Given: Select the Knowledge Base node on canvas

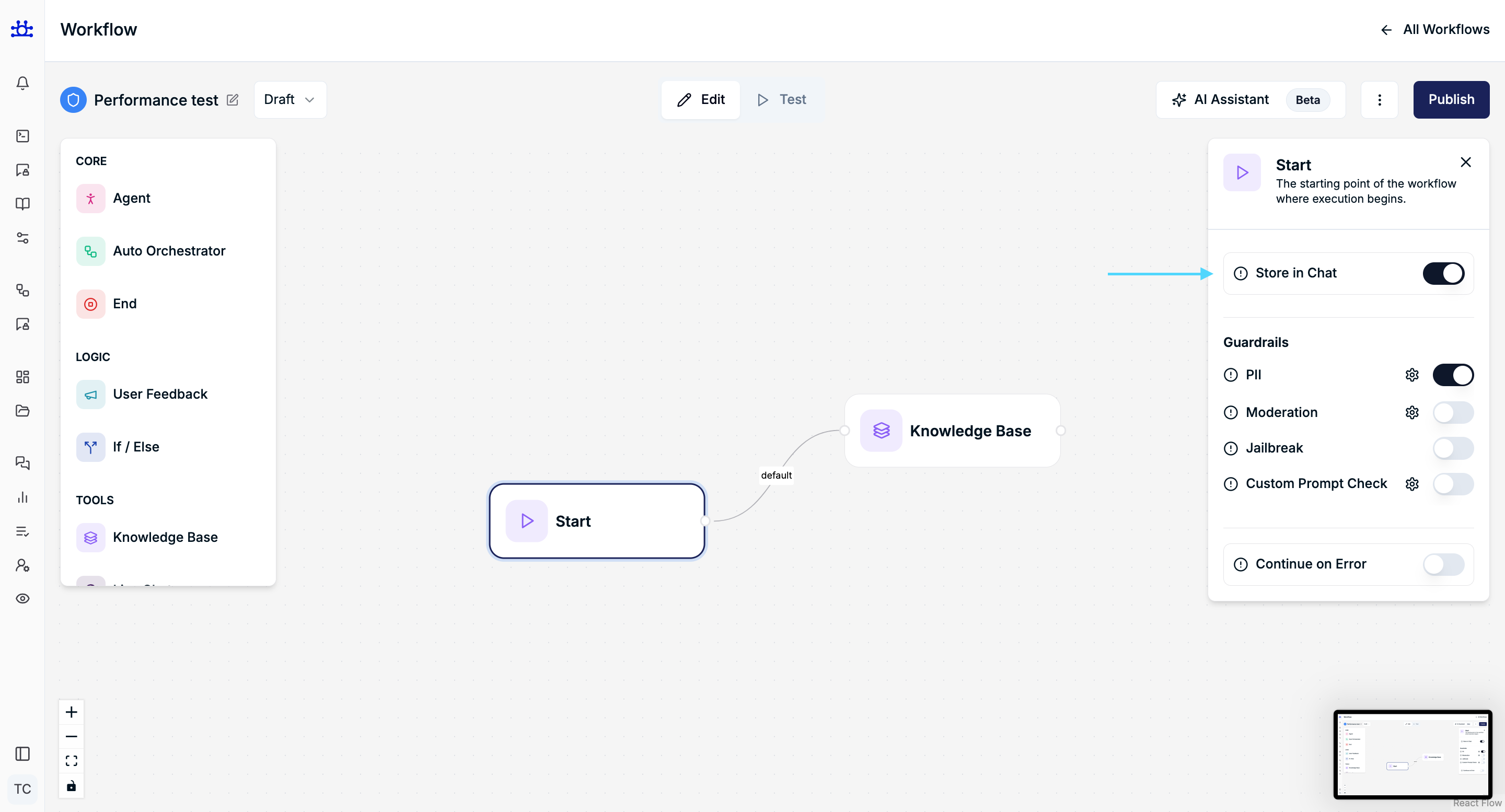Looking at the screenshot, I should click(x=952, y=431).
